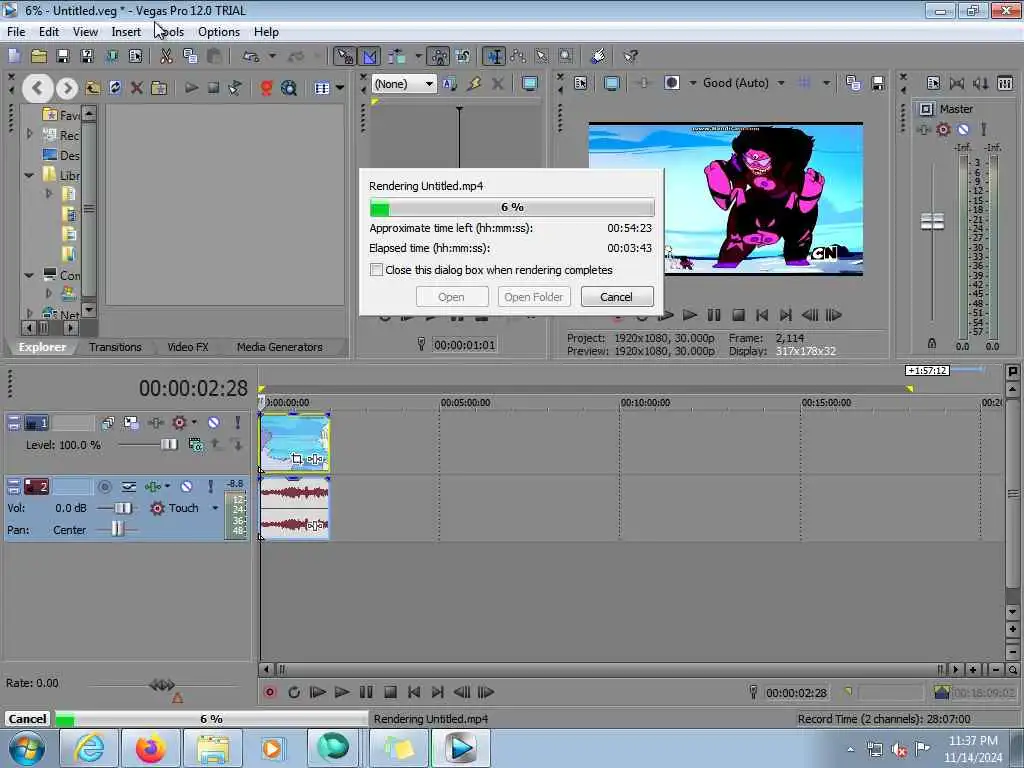Click the What's This help icon
This screenshot has width=1024, height=768.
pos(630,56)
